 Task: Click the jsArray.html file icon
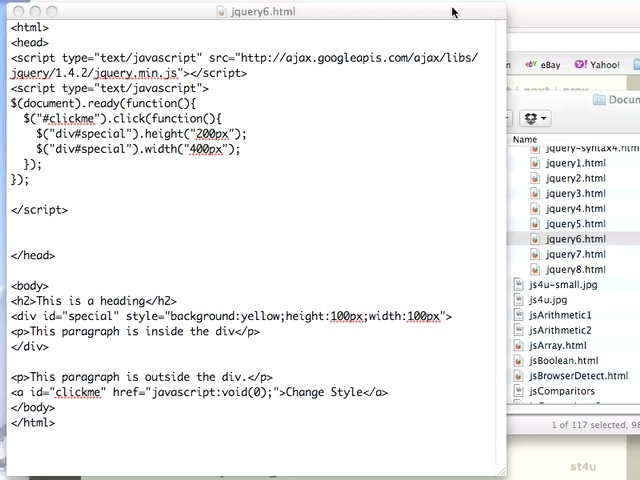pyautogui.click(x=519, y=345)
